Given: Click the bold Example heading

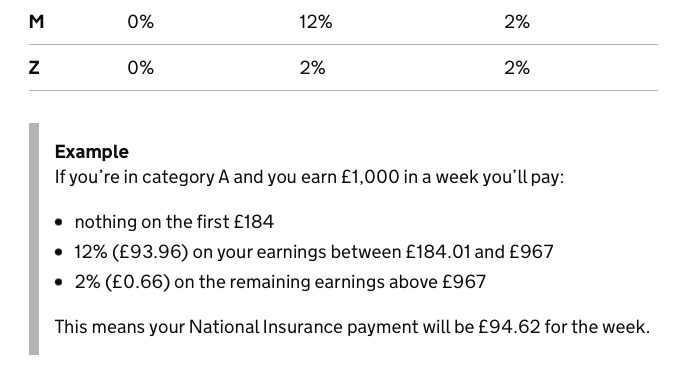Looking at the screenshot, I should point(92,152).
